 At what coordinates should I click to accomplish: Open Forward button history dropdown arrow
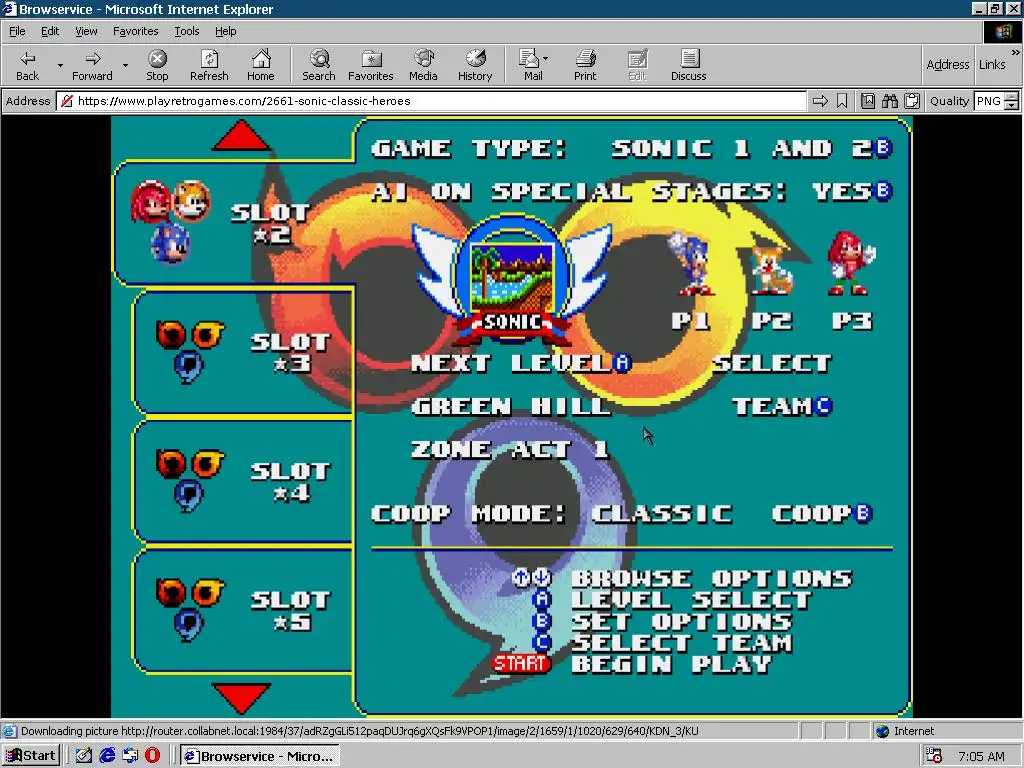pos(125,65)
